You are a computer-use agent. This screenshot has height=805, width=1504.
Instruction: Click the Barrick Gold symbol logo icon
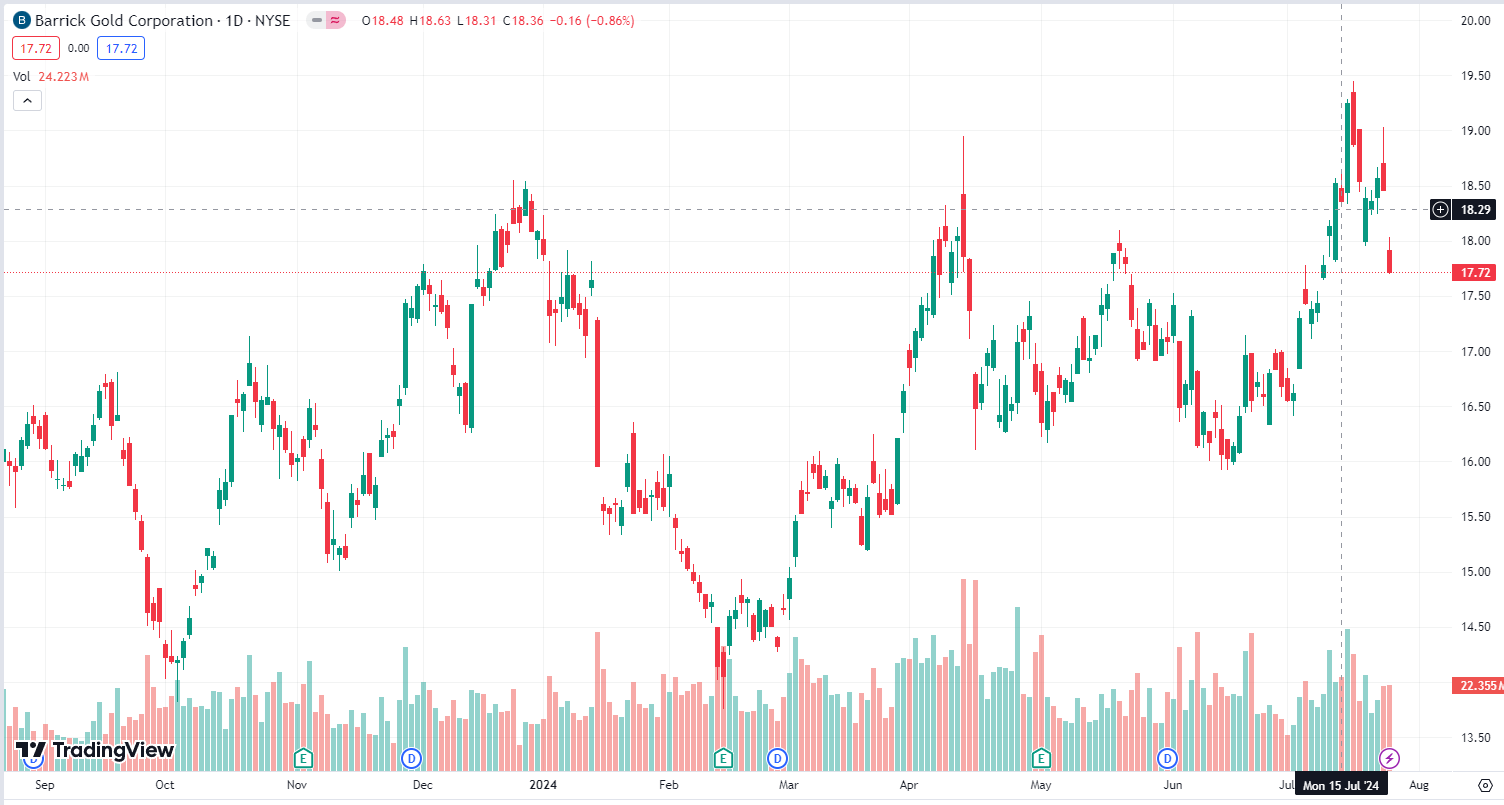pos(21,21)
